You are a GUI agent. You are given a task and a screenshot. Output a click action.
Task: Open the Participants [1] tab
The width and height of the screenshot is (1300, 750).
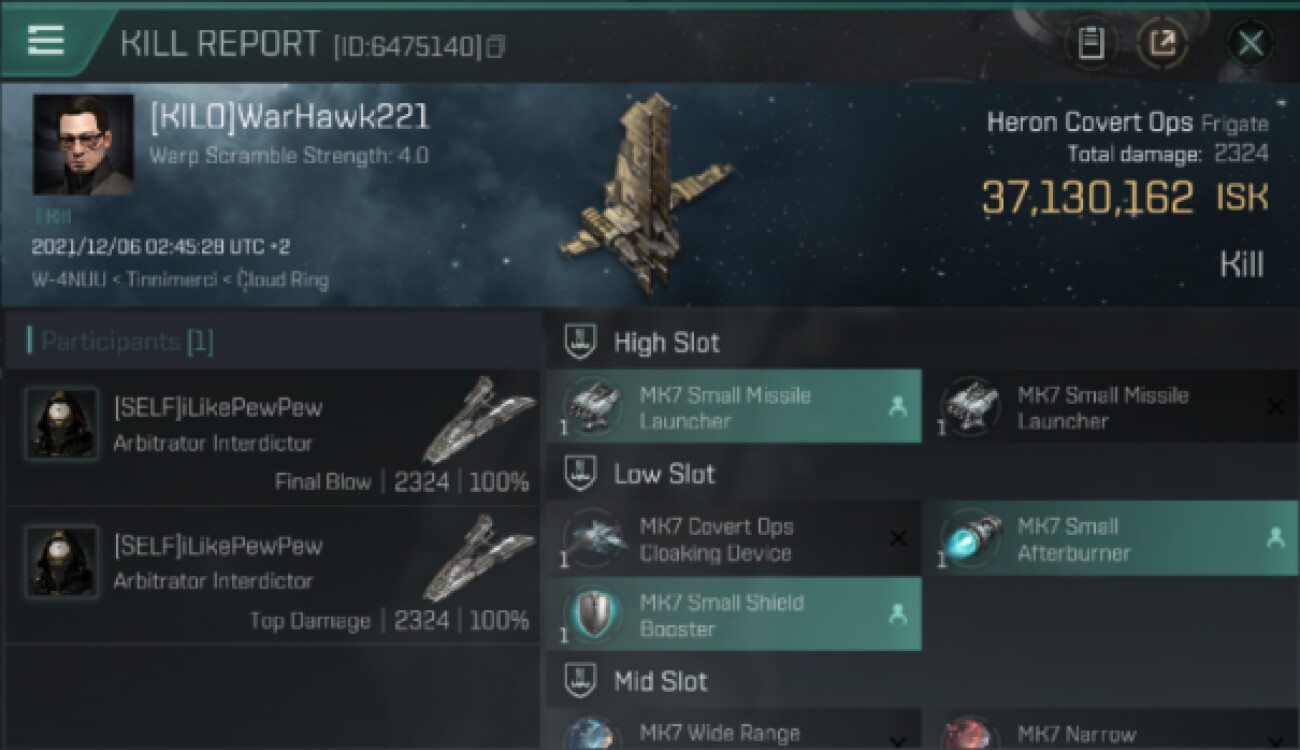[120, 341]
